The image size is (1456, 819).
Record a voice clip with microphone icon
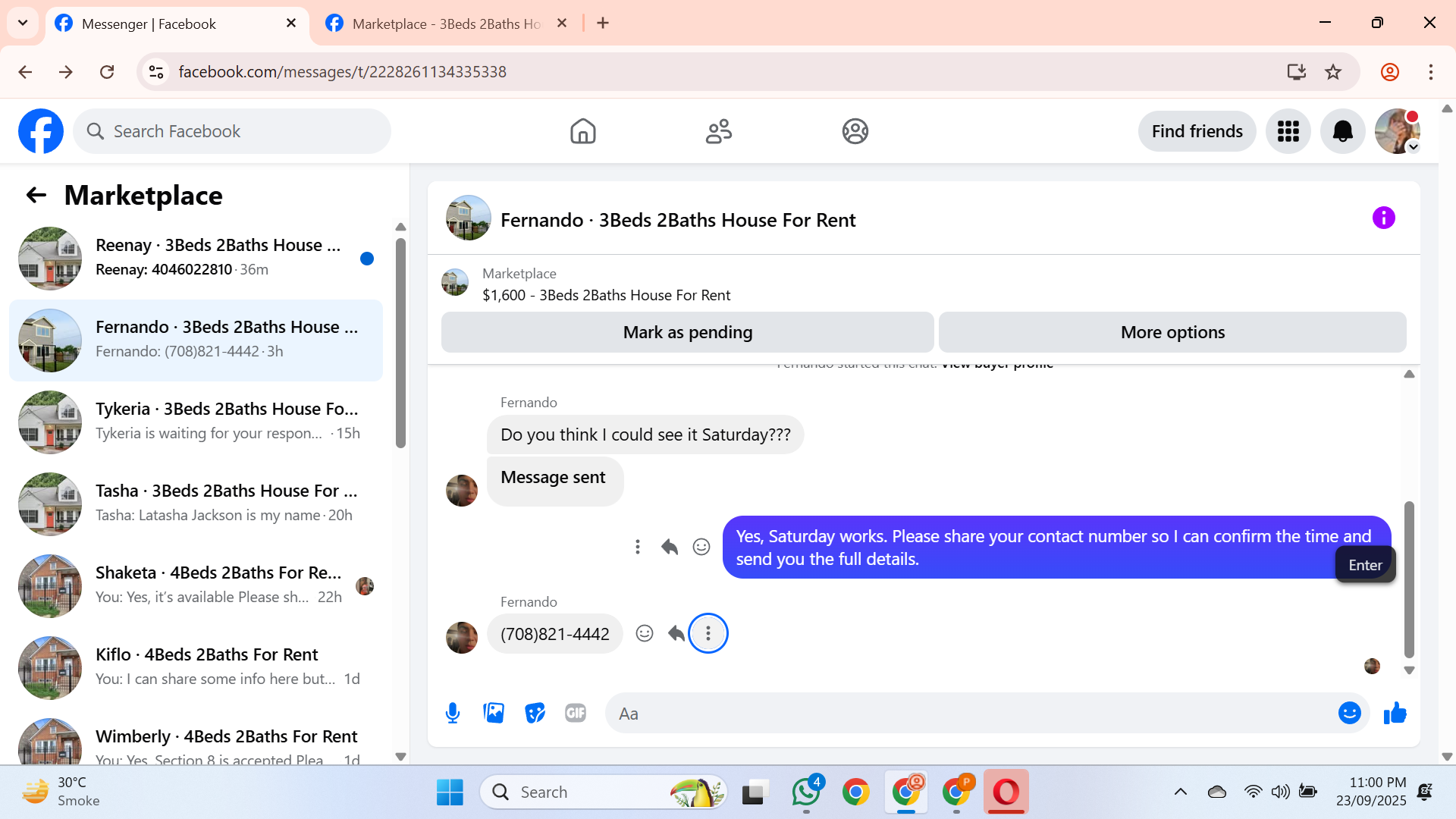pos(453,713)
